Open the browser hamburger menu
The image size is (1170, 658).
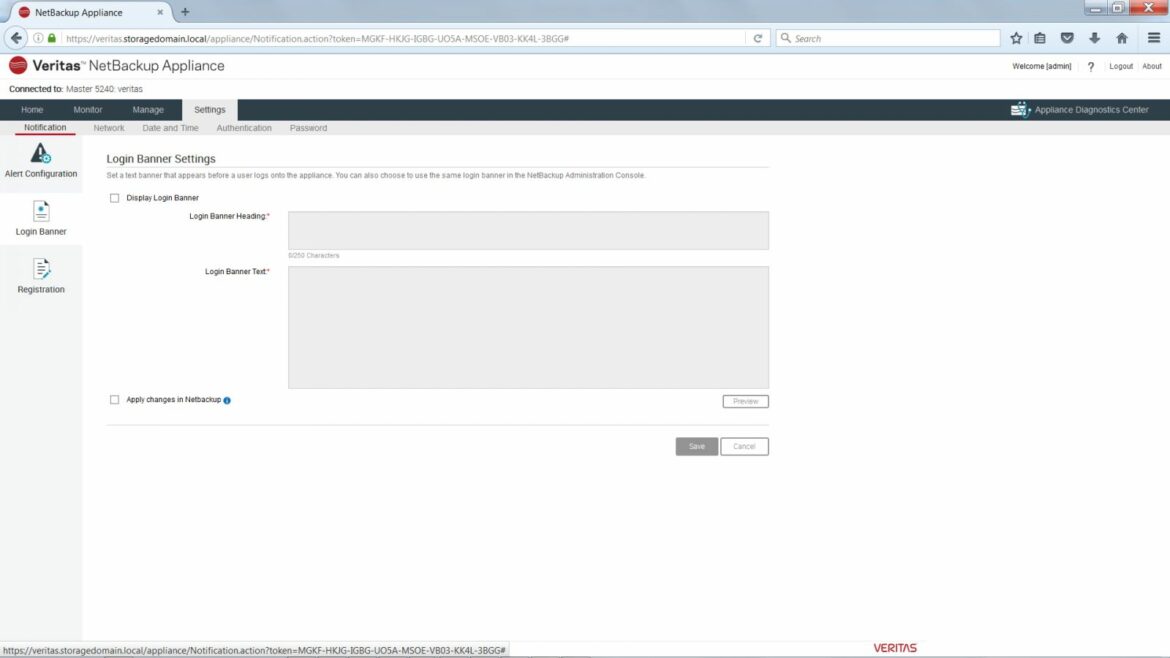1154,38
